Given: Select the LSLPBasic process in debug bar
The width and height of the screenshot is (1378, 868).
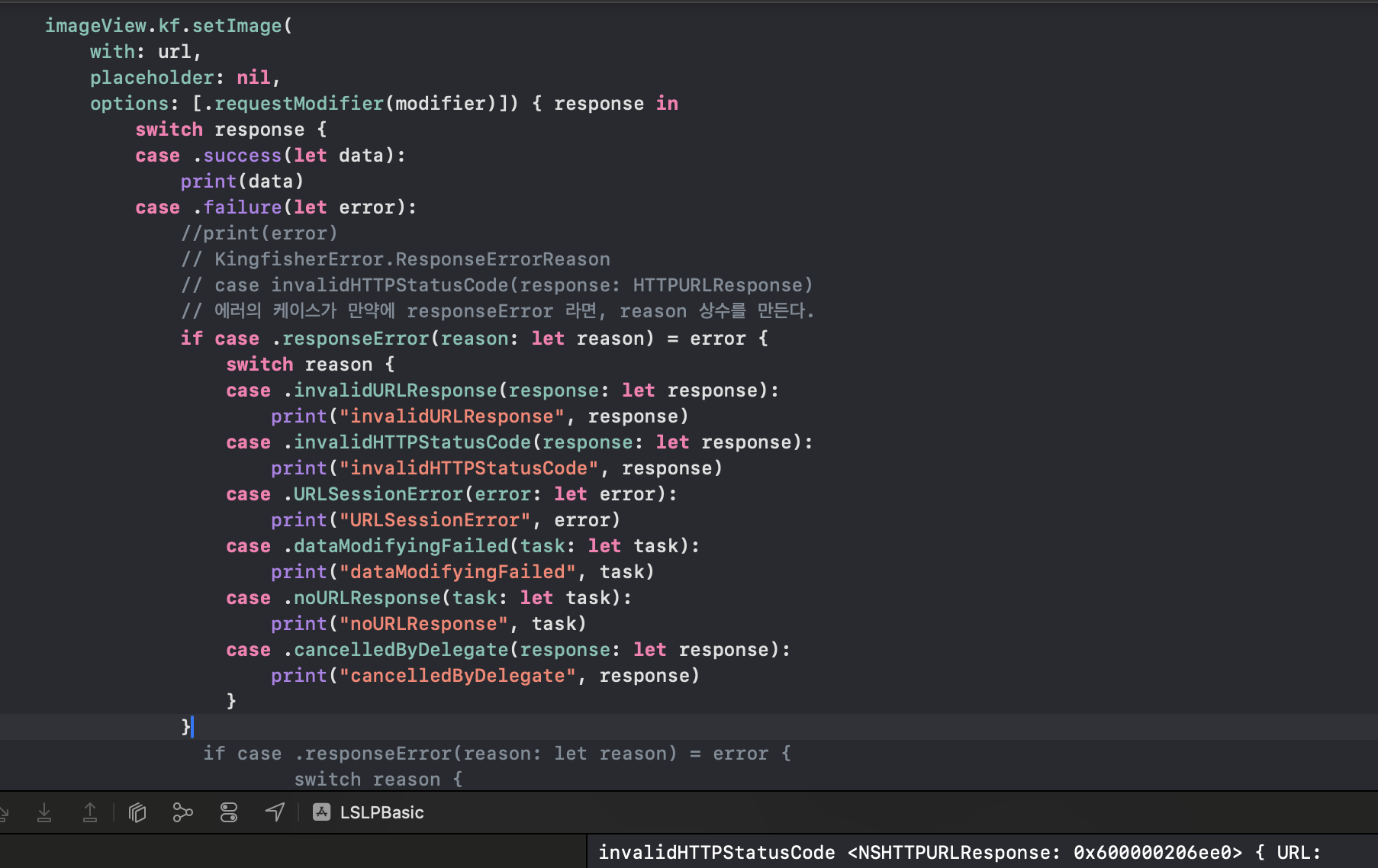Looking at the screenshot, I should (369, 812).
